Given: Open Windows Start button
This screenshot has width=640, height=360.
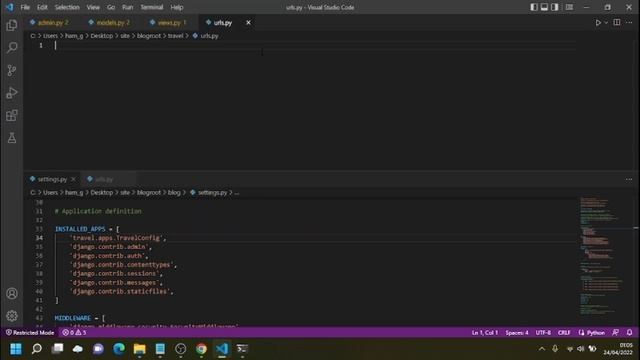Looking at the screenshot, I should pos(16,349).
